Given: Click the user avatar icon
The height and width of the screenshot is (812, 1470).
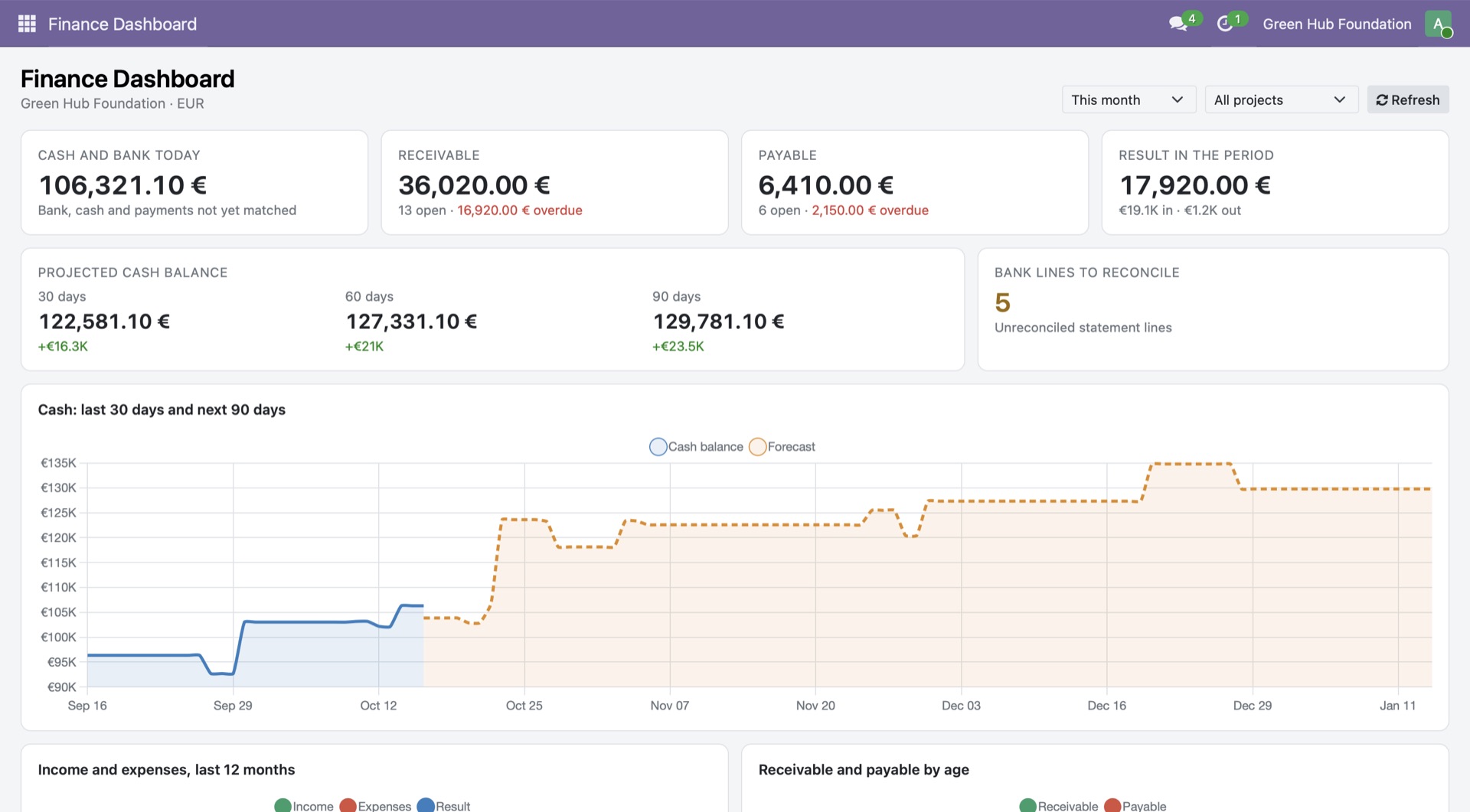Looking at the screenshot, I should (1438, 24).
